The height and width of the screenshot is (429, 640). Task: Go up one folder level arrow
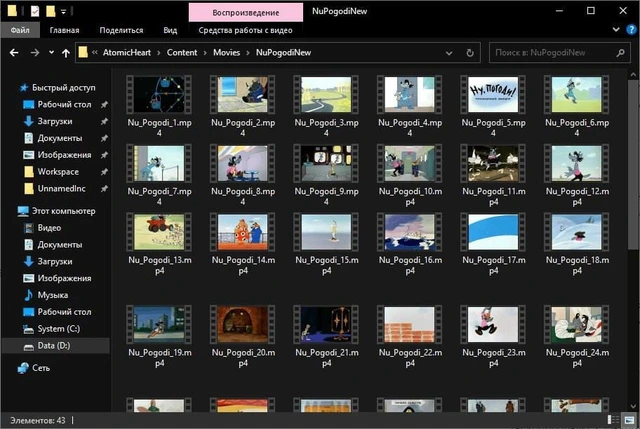tap(67, 52)
